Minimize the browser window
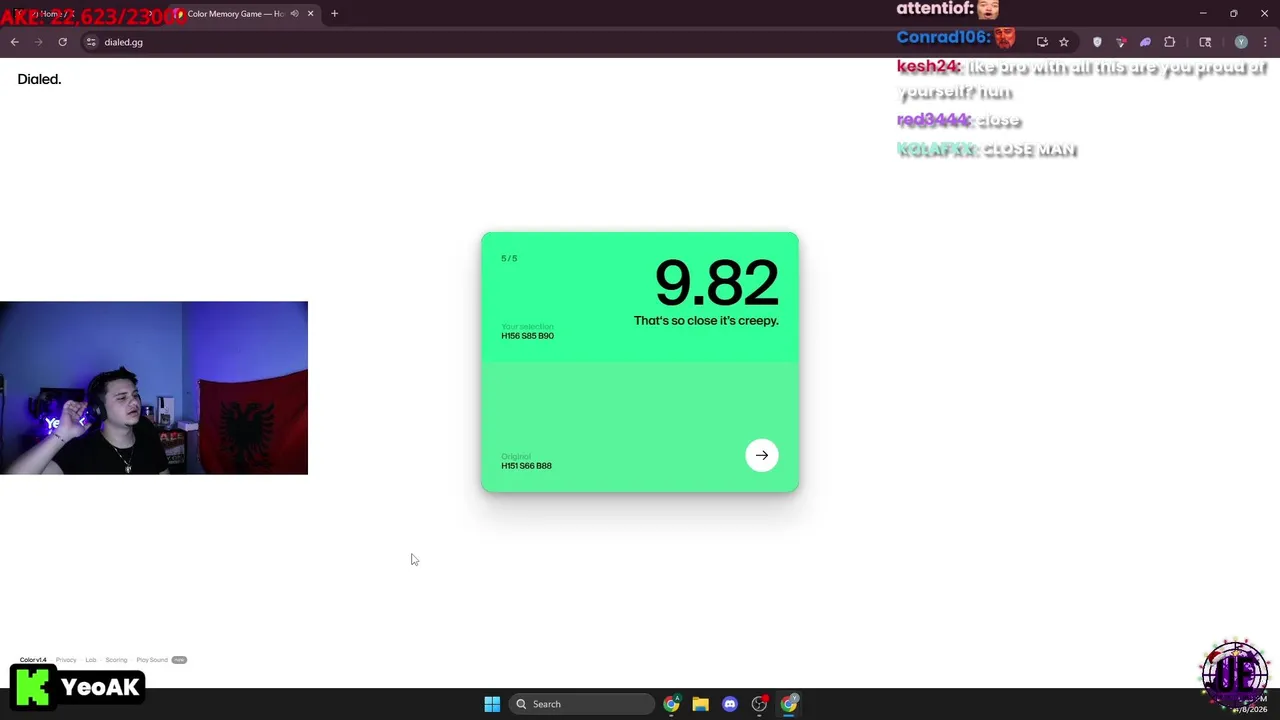1280x720 pixels. (x=1203, y=14)
